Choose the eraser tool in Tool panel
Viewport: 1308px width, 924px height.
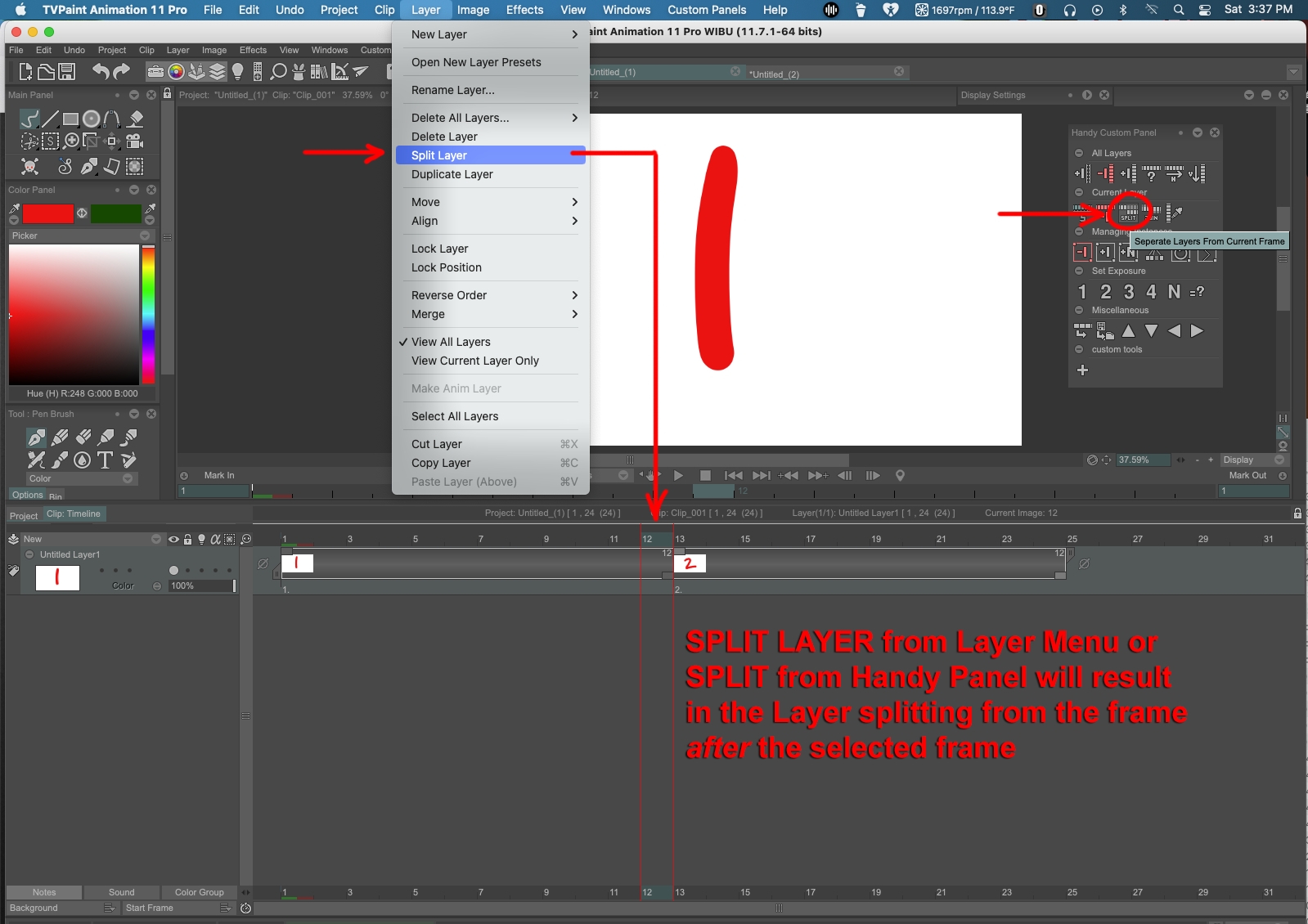point(83,437)
